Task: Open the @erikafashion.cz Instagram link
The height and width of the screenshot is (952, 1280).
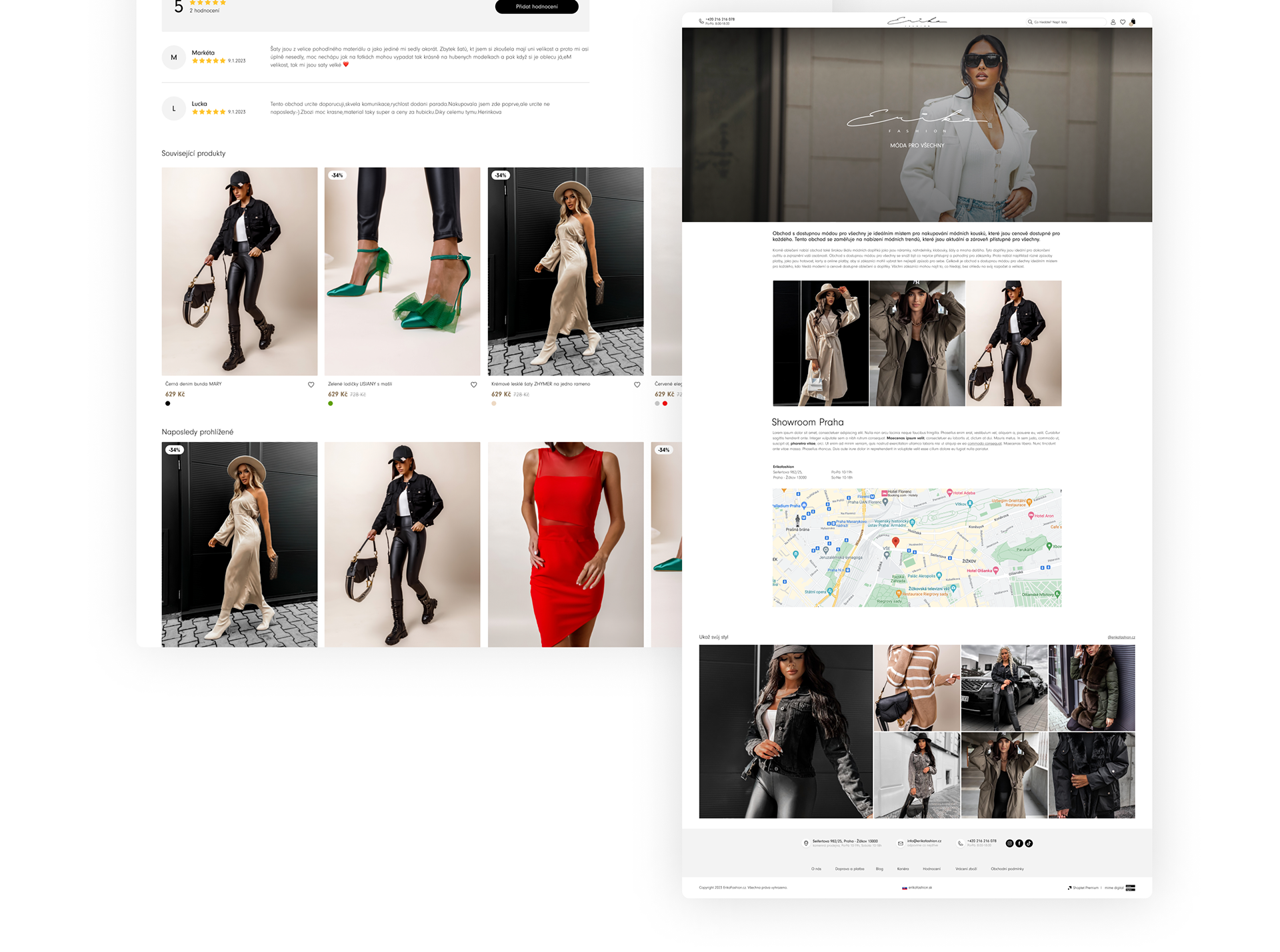Action: [1121, 637]
